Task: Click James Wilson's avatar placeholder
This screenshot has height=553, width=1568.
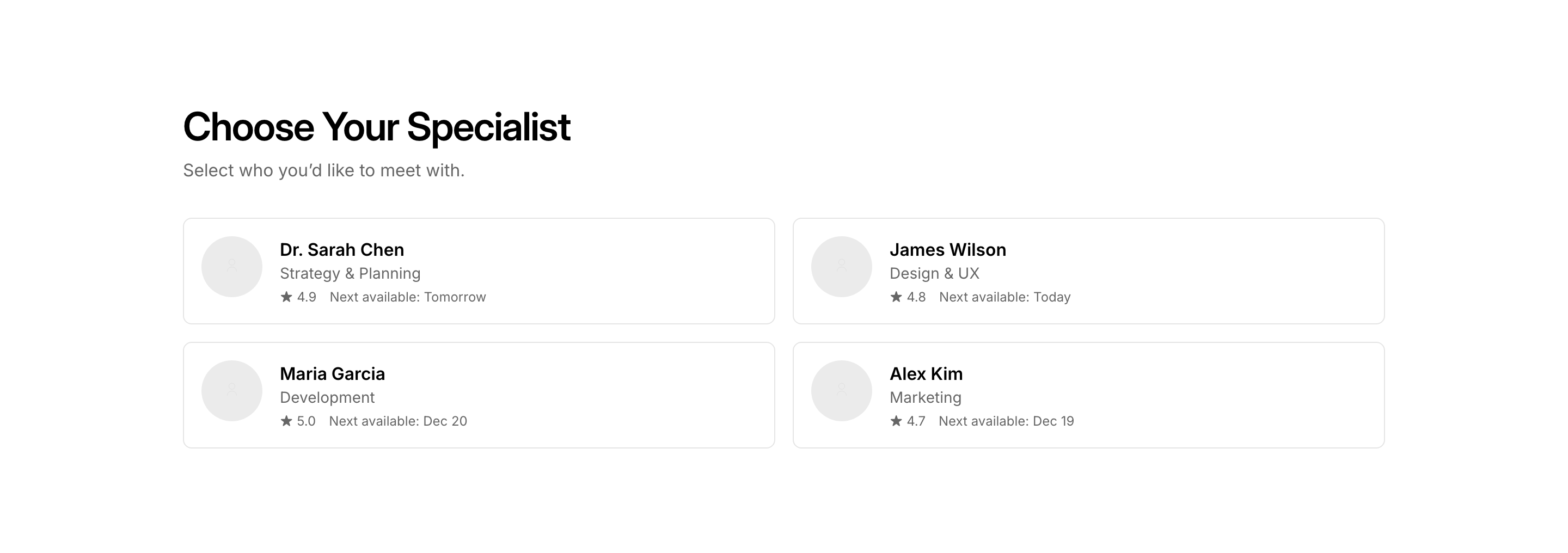Action: (x=841, y=267)
